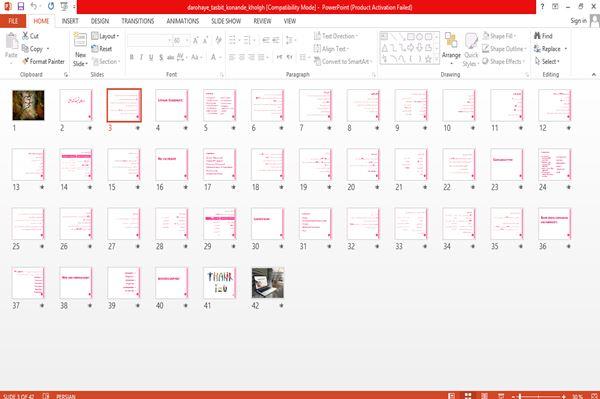Open PowerPoint Help question mark
600x399 pixels.
tap(542, 7)
